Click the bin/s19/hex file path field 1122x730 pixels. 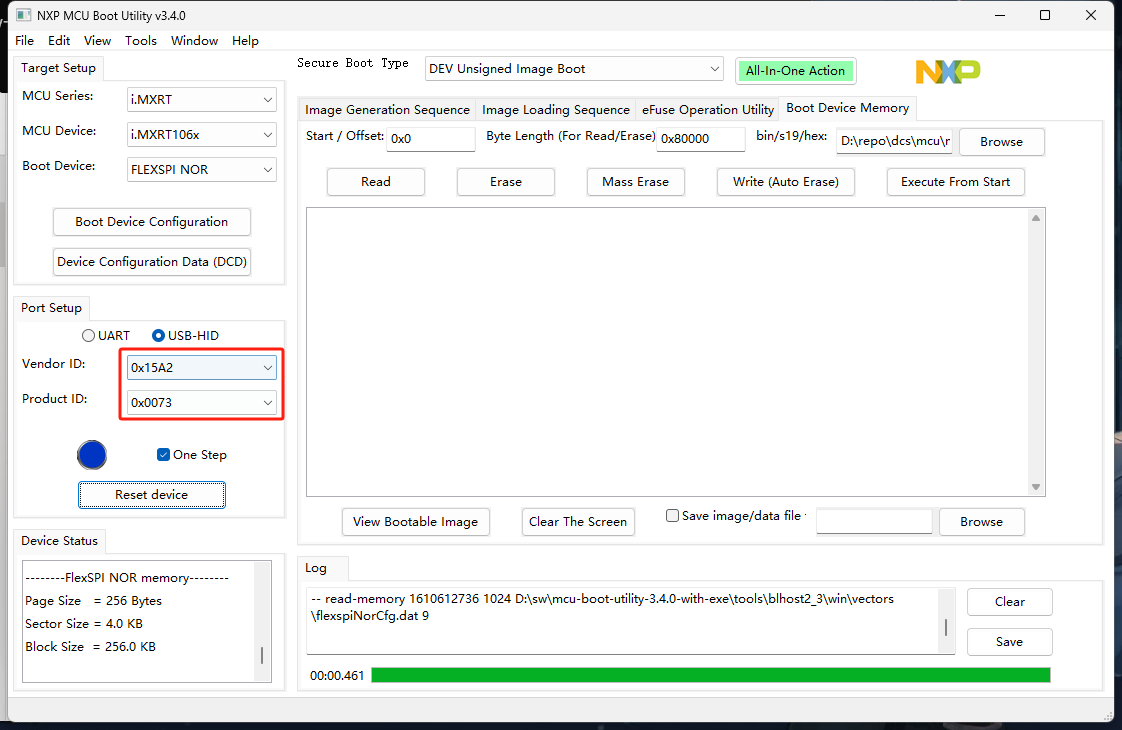click(x=894, y=141)
